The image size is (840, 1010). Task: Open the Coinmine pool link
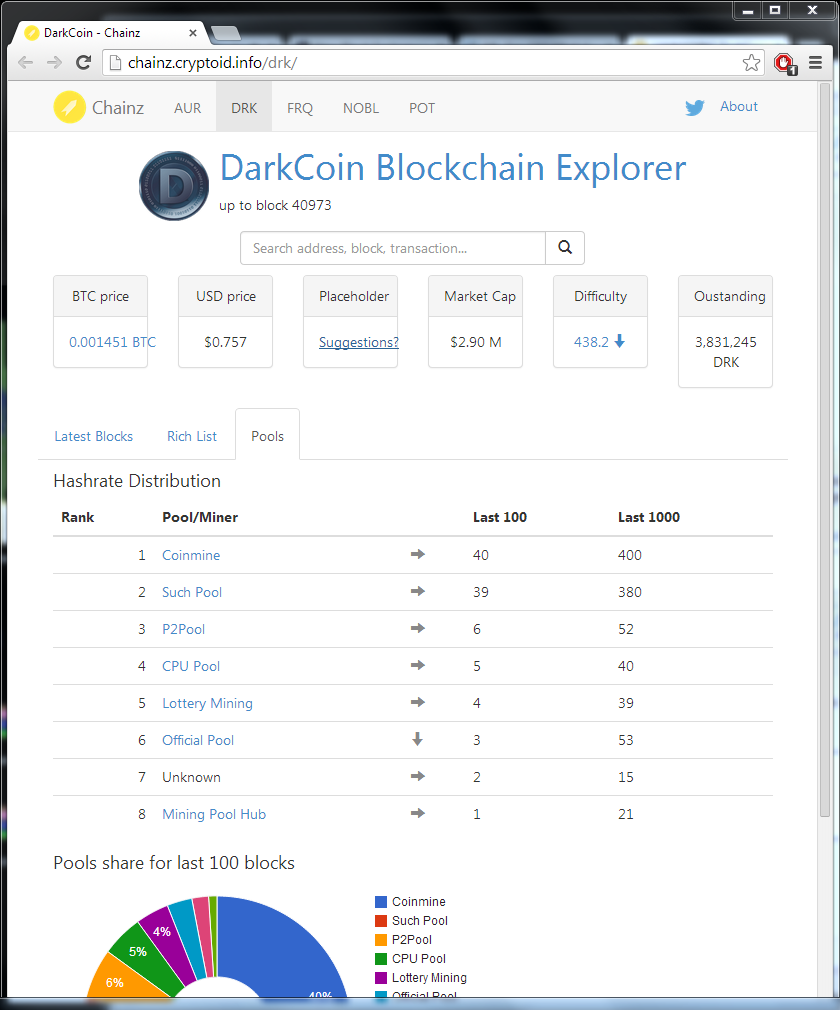[x=191, y=555]
